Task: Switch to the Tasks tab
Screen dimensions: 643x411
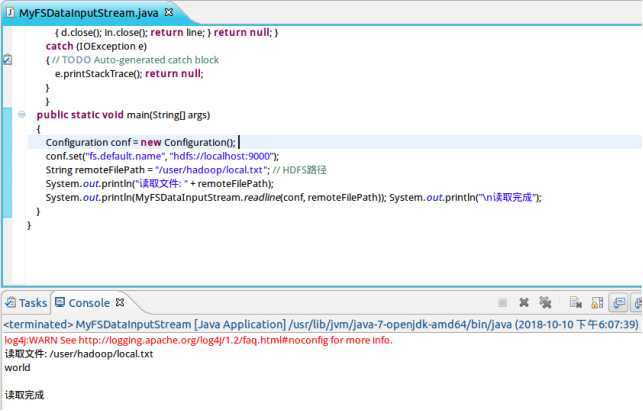Action: pos(26,303)
